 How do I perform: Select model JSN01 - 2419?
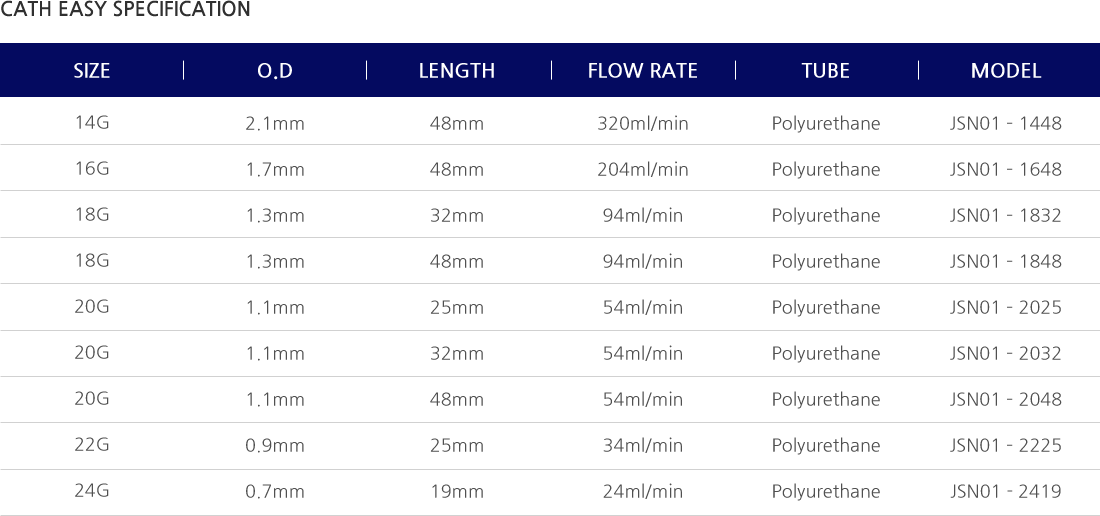[x=1006, y=491]
